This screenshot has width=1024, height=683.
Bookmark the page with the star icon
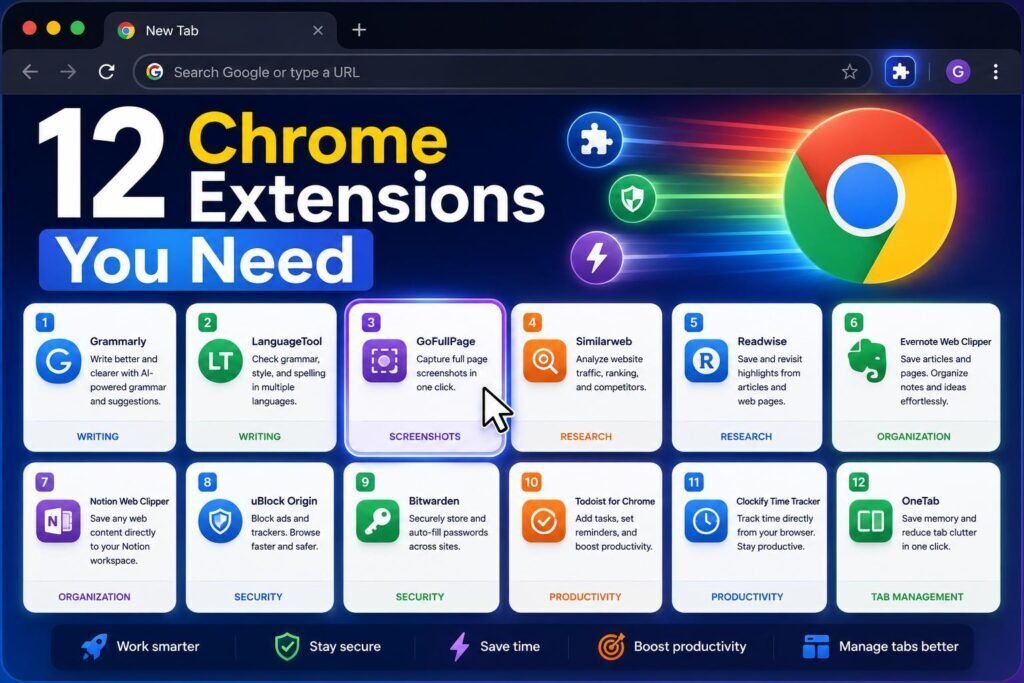[x=849, y=72]
